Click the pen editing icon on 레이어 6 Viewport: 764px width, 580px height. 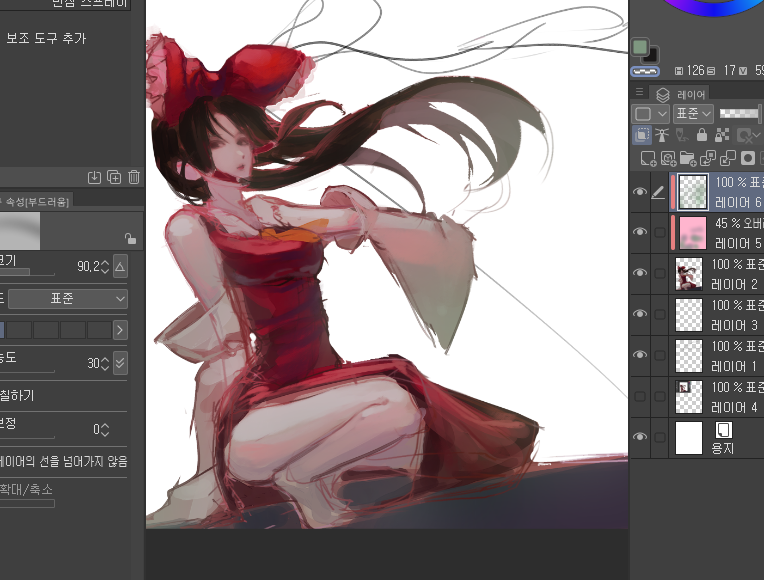[x=658, y=193]
